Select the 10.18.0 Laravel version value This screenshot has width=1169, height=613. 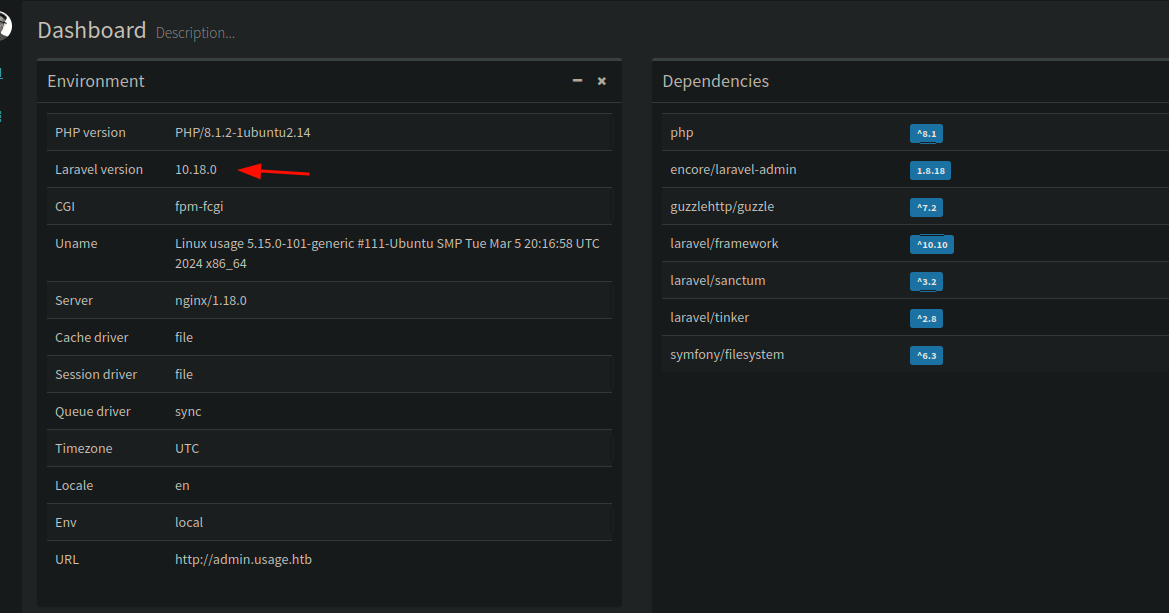coord(196,169)
